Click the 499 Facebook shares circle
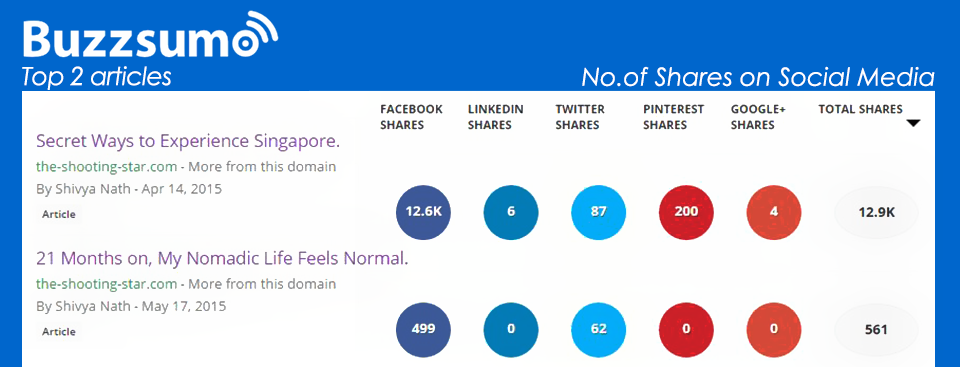The width and height of the screenshot is (960, 367). coord(423,330)
